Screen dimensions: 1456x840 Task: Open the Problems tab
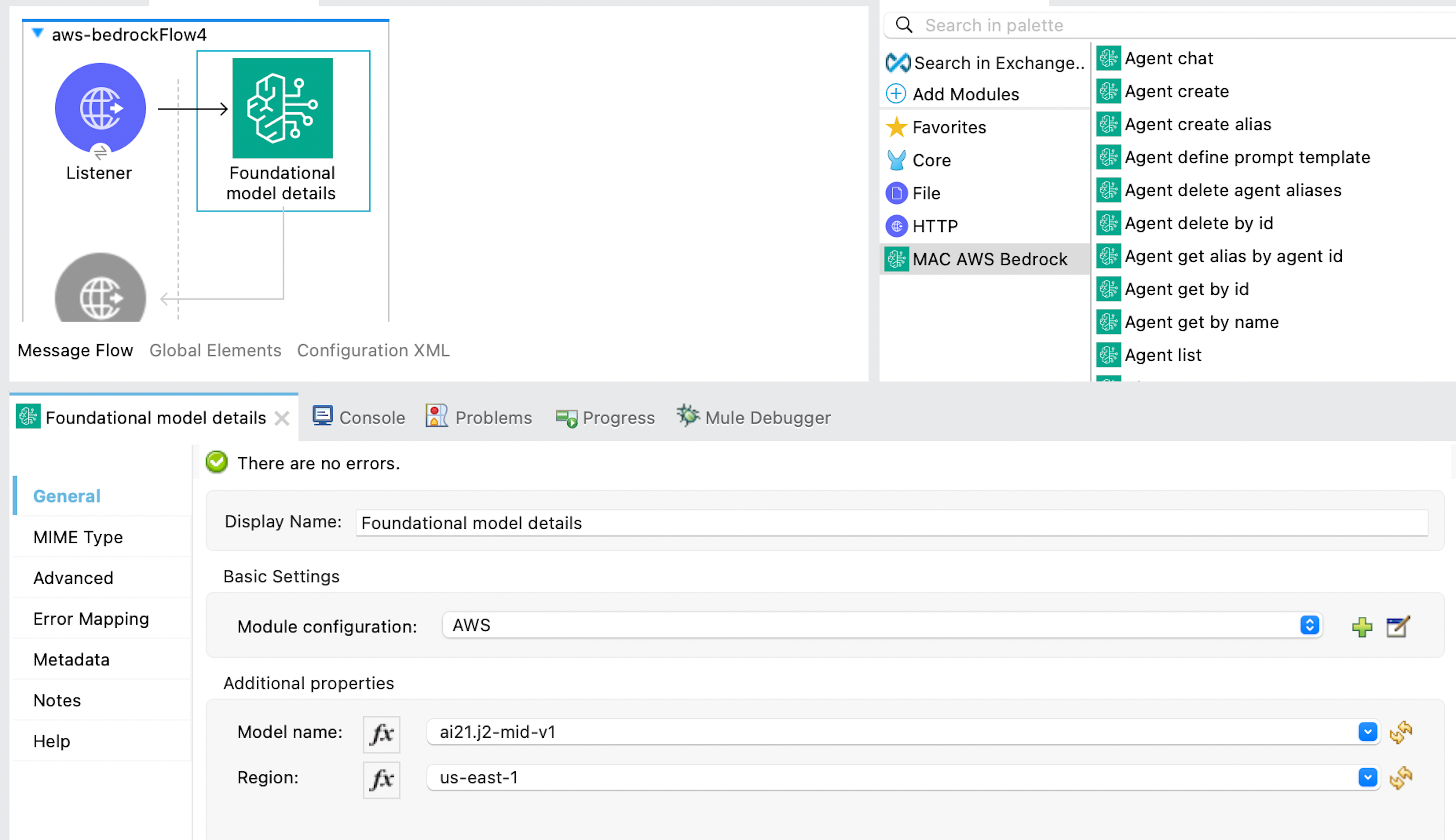(479, 417)
